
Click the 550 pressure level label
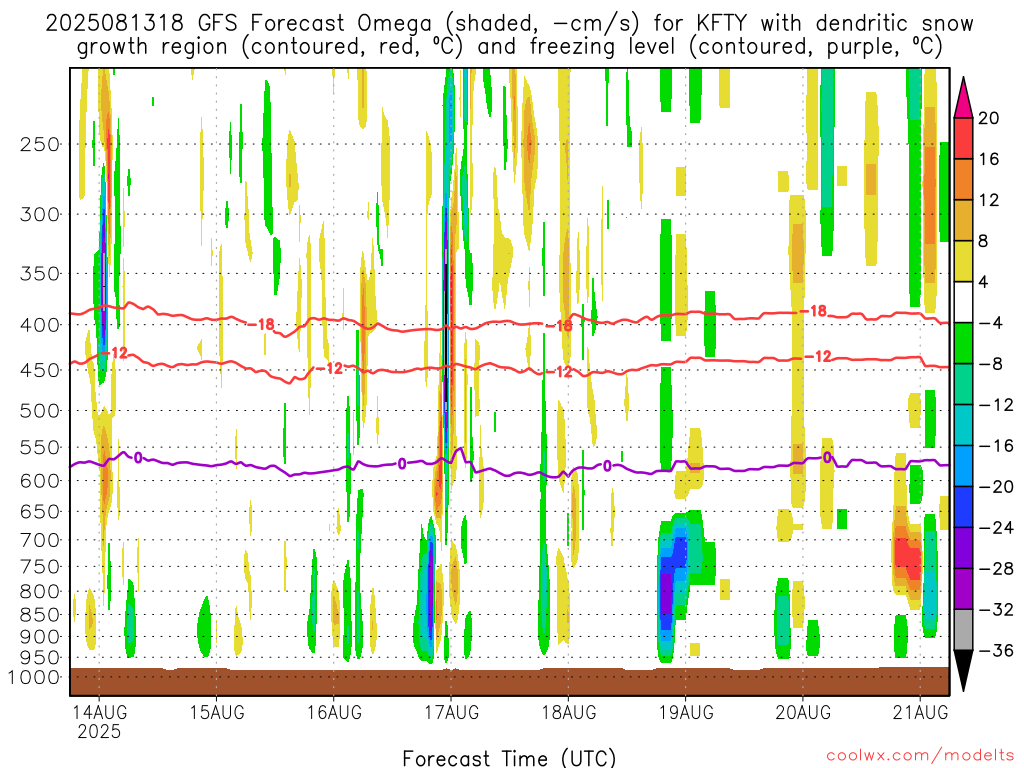40,447
